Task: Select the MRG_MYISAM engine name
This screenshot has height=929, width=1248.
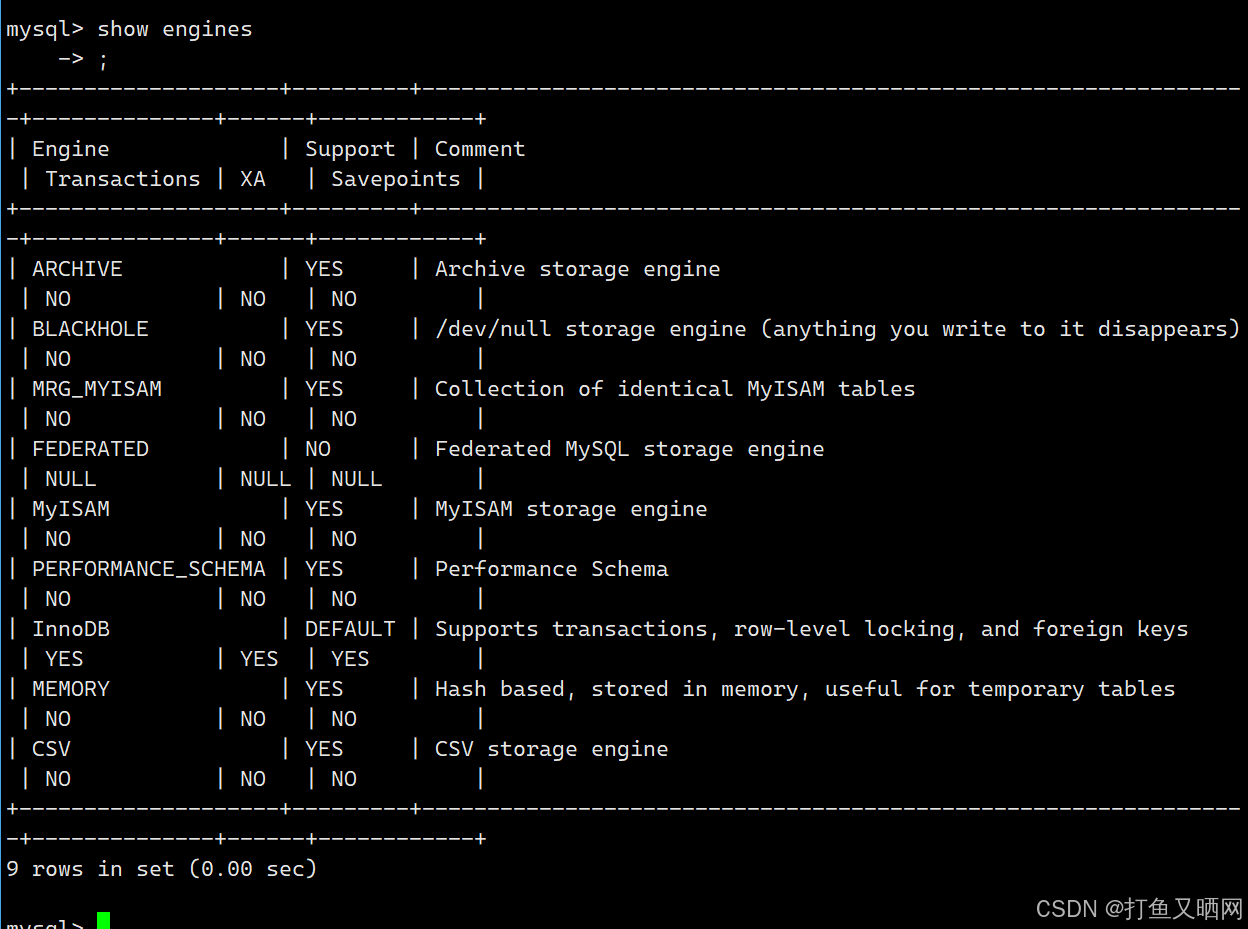Action: pyautogui.click(x=97, y=389)
